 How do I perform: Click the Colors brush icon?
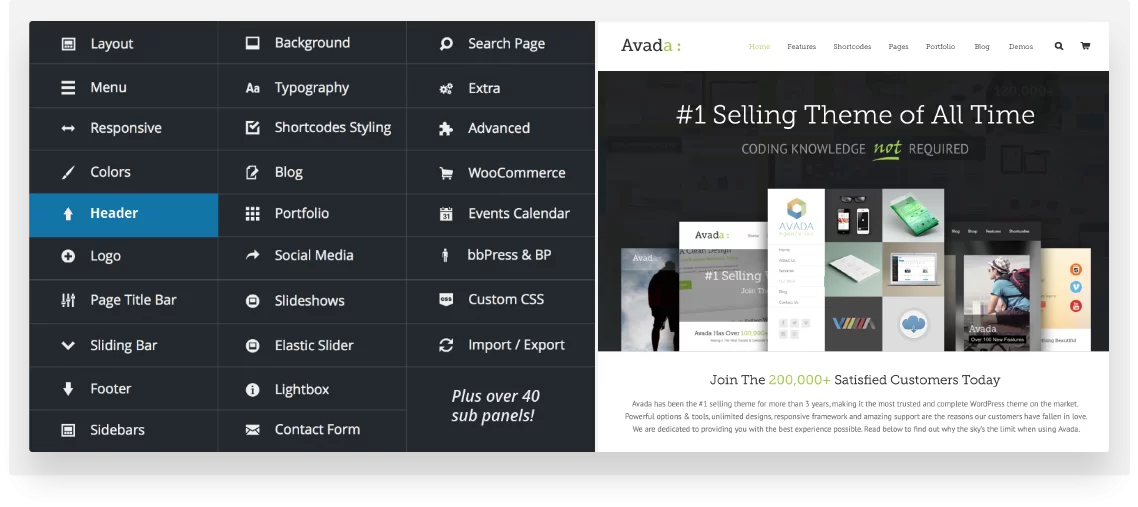pos(68,173)
